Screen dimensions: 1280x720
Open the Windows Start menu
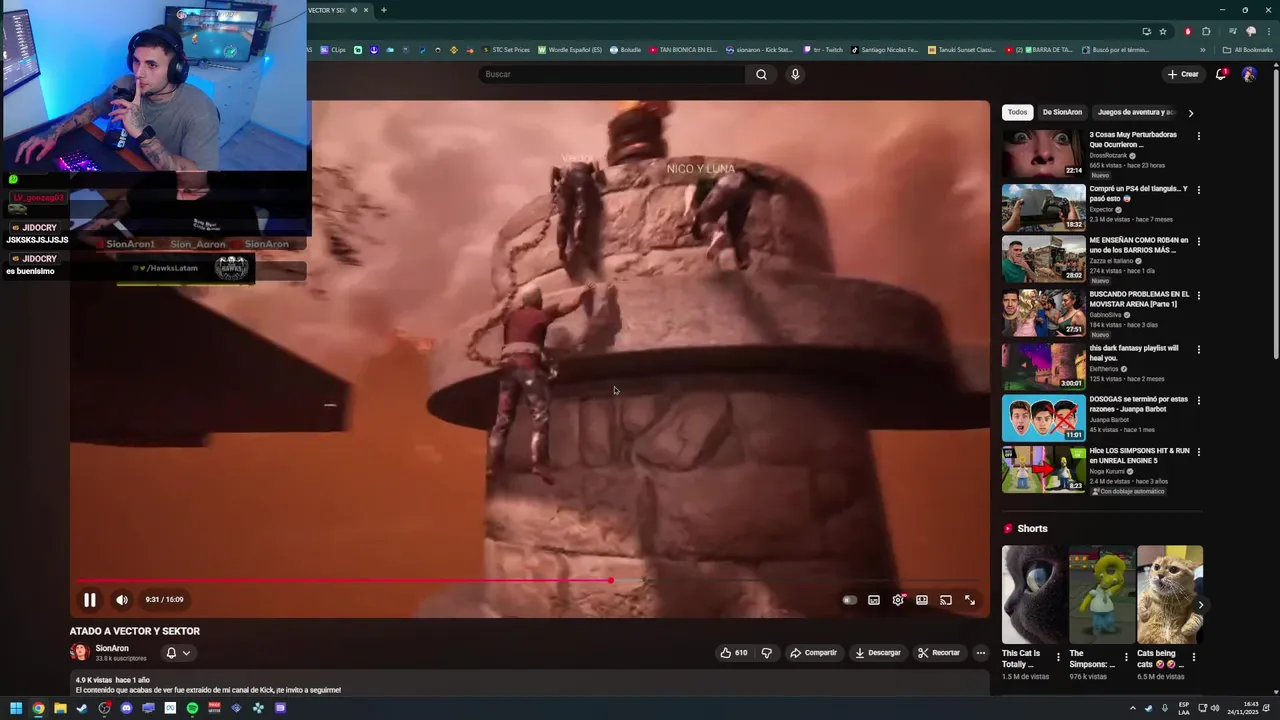pyautogui.click(x=16, y=708)
